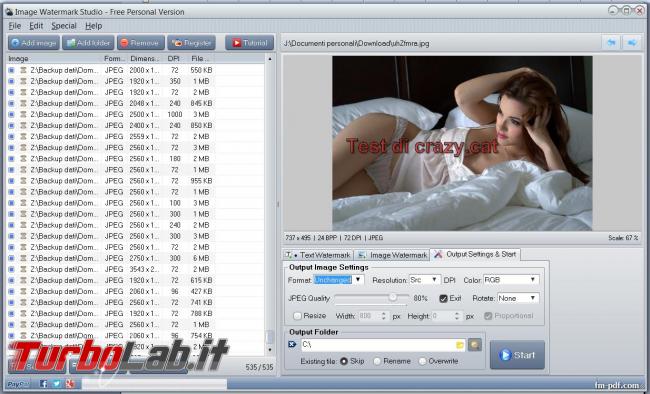Open the Register button

point(192,43)
